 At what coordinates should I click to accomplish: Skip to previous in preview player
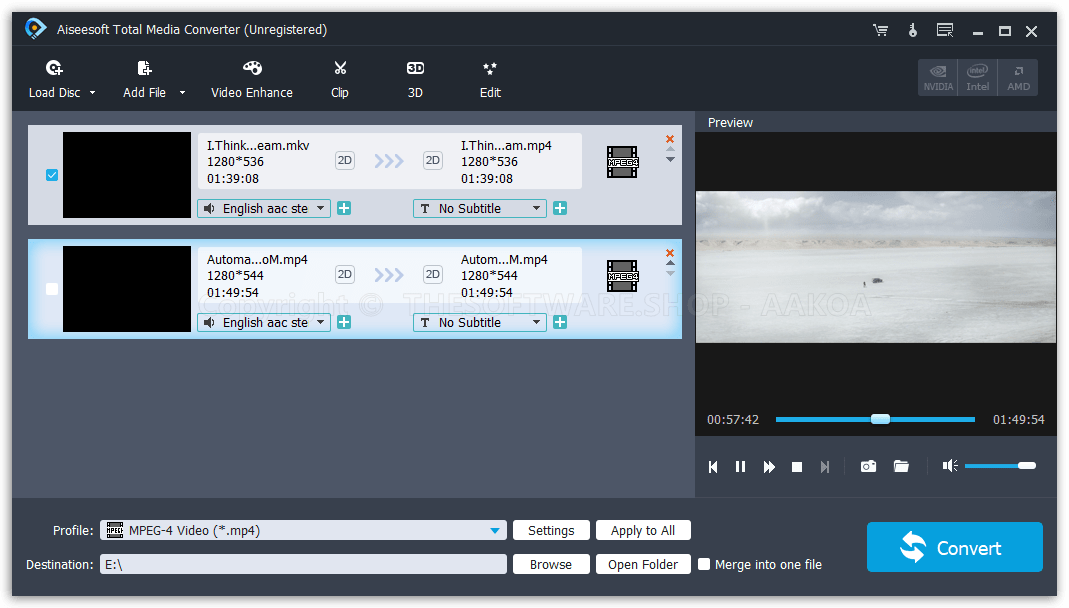click(713, 467)
